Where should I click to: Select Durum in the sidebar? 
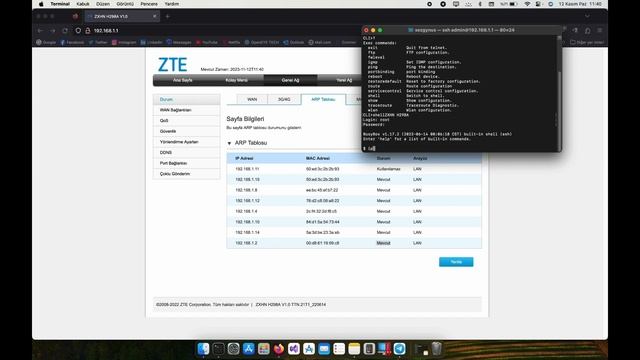187,99
